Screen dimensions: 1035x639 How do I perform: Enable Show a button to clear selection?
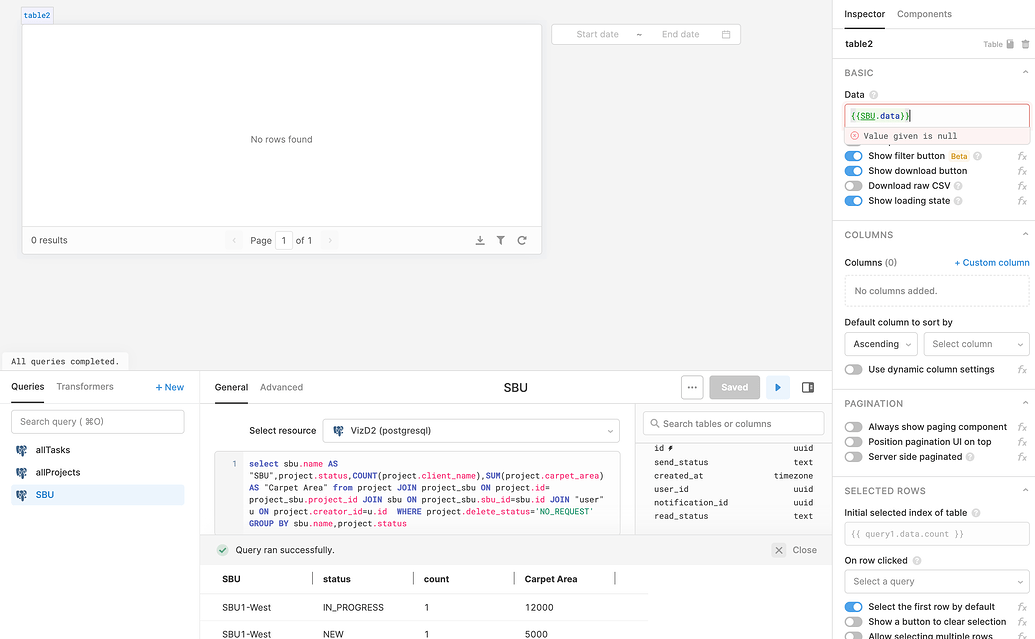853,622
